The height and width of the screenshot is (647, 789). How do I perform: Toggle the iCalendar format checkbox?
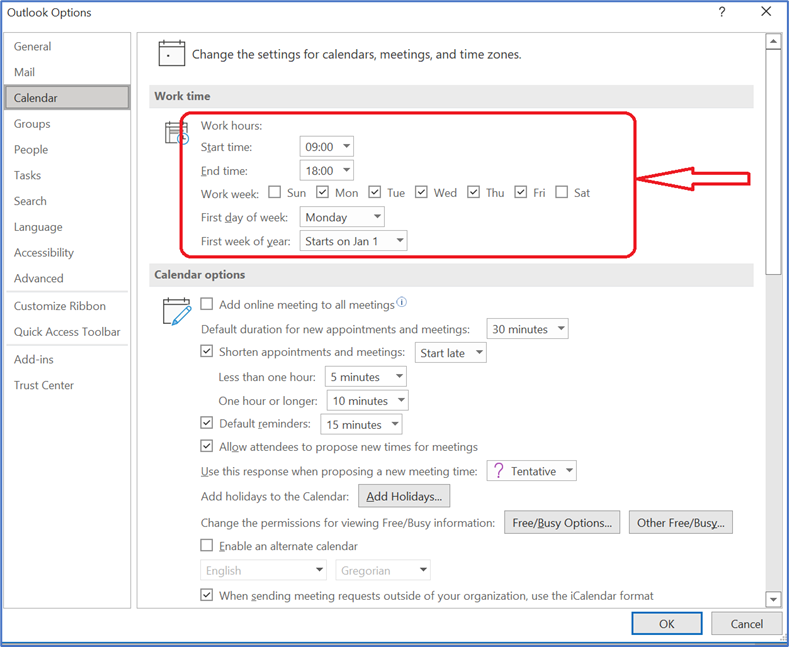(x=206, y=595)
